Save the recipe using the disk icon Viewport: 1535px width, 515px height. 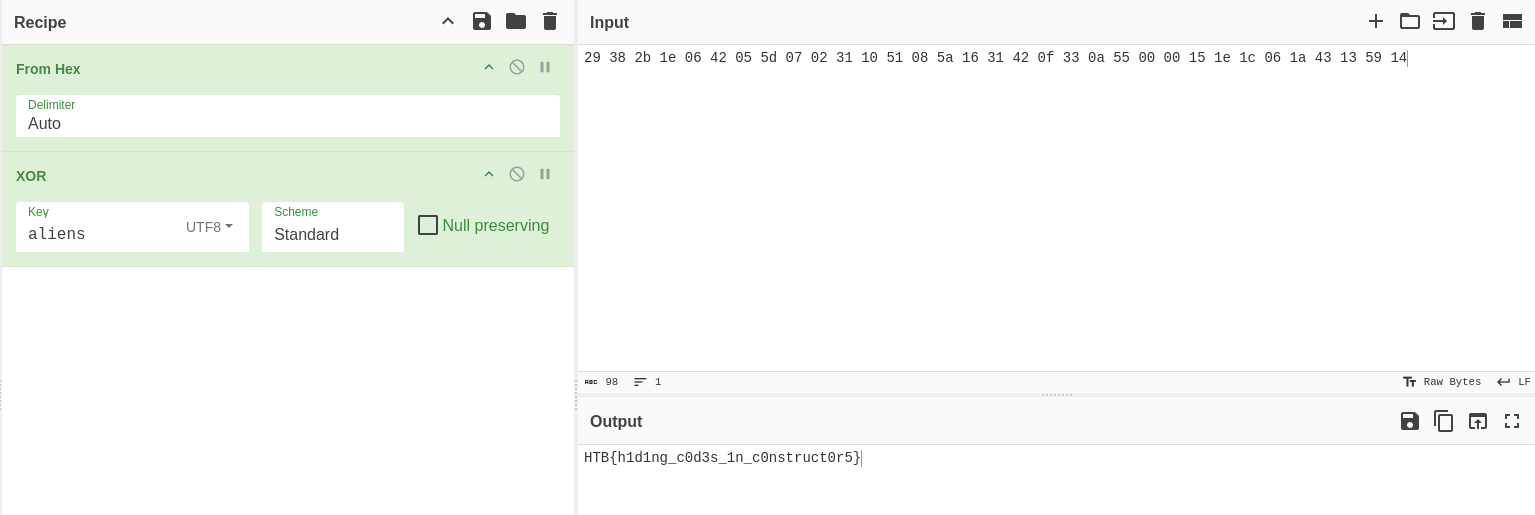(x=482, y=21)
